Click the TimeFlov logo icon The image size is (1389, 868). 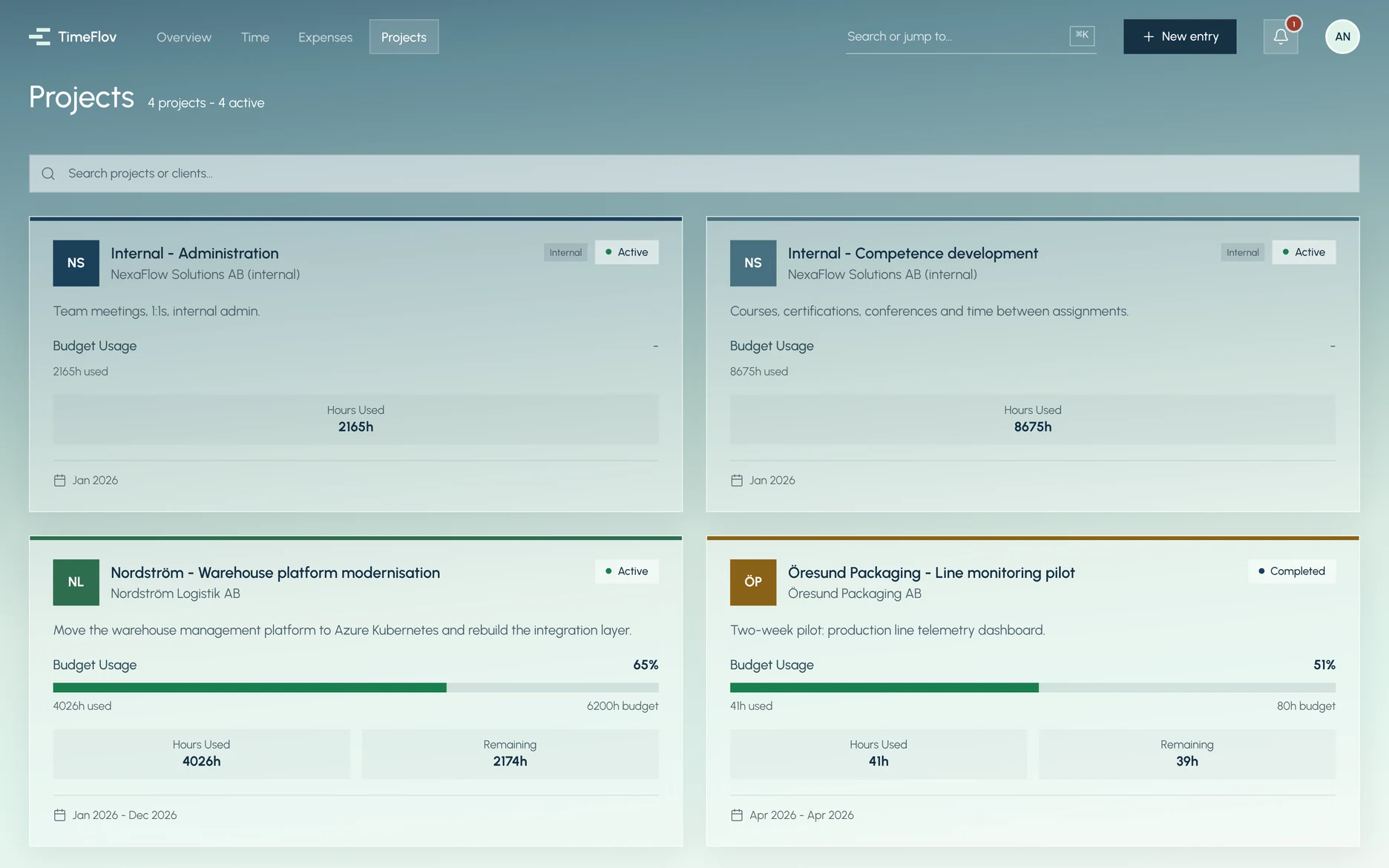point(39,36)
